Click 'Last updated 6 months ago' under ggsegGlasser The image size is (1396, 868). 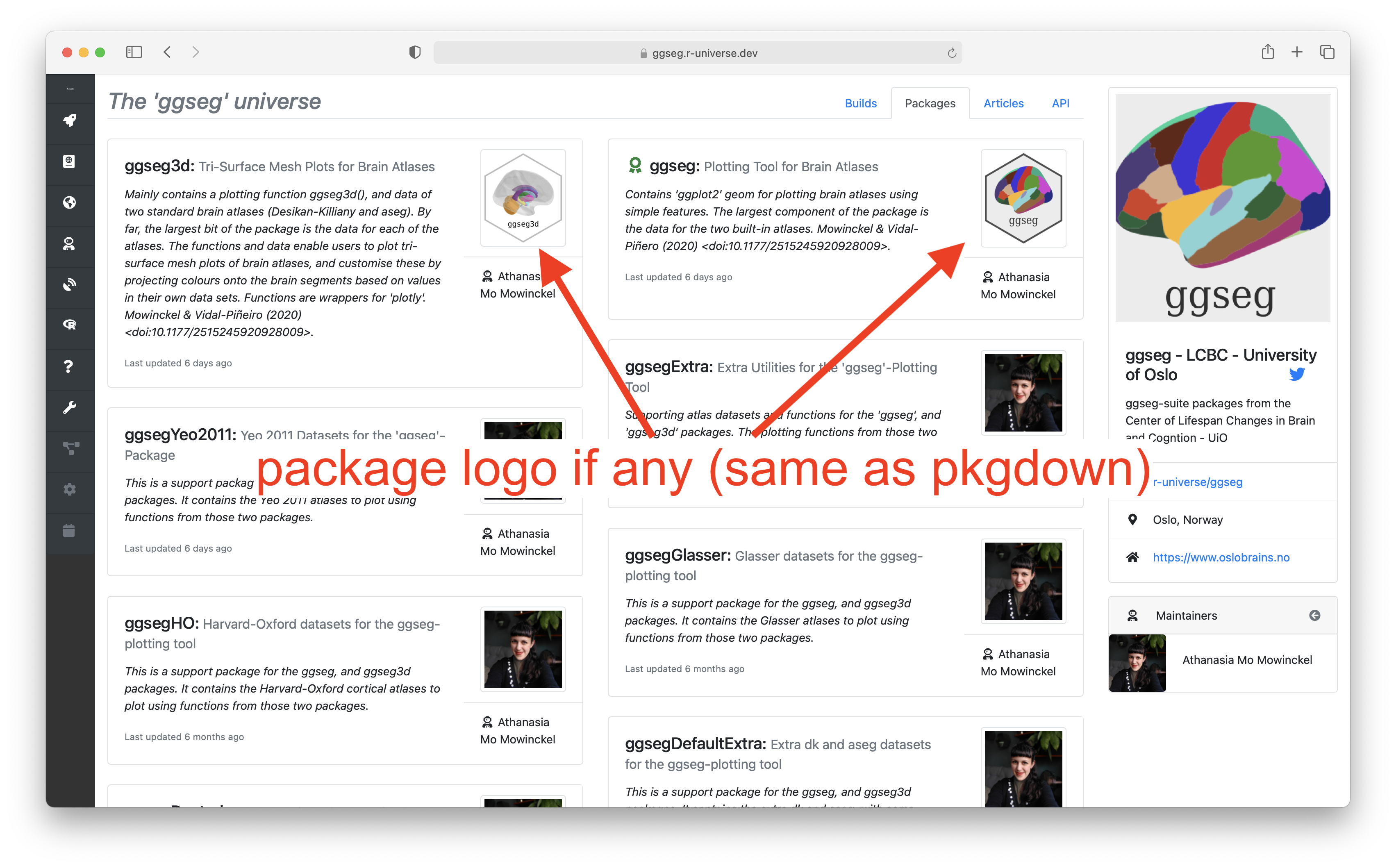pos(684,669)
